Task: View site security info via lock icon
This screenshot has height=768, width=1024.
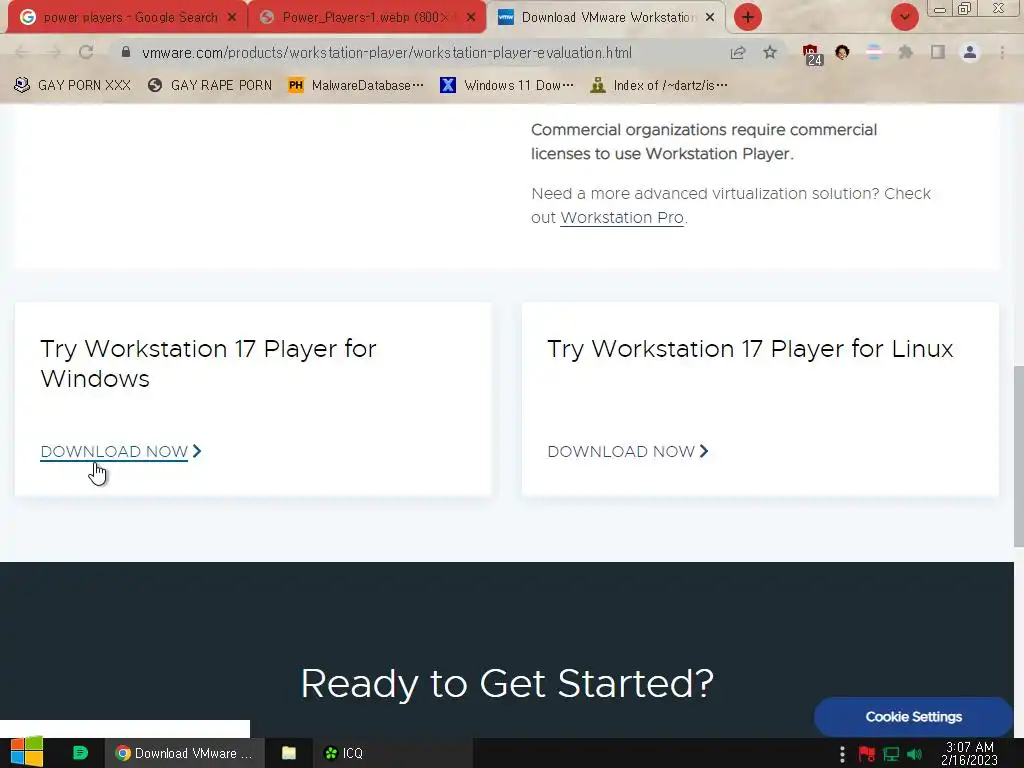Action: 126,53
